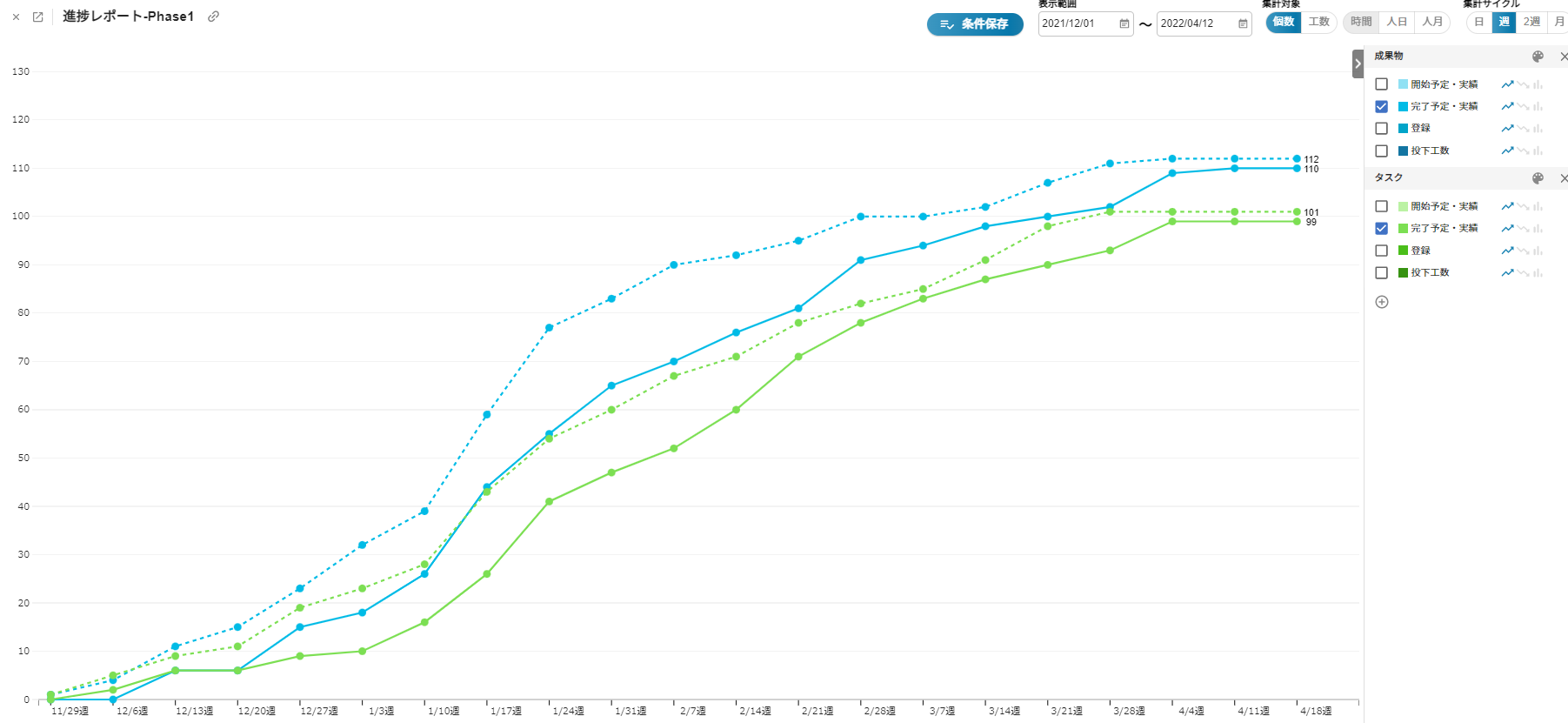This screenshot has height=723, width=1568.
Task: Check 成果物 開始予定・実績 checkbox
Action: click(1381, 84)
